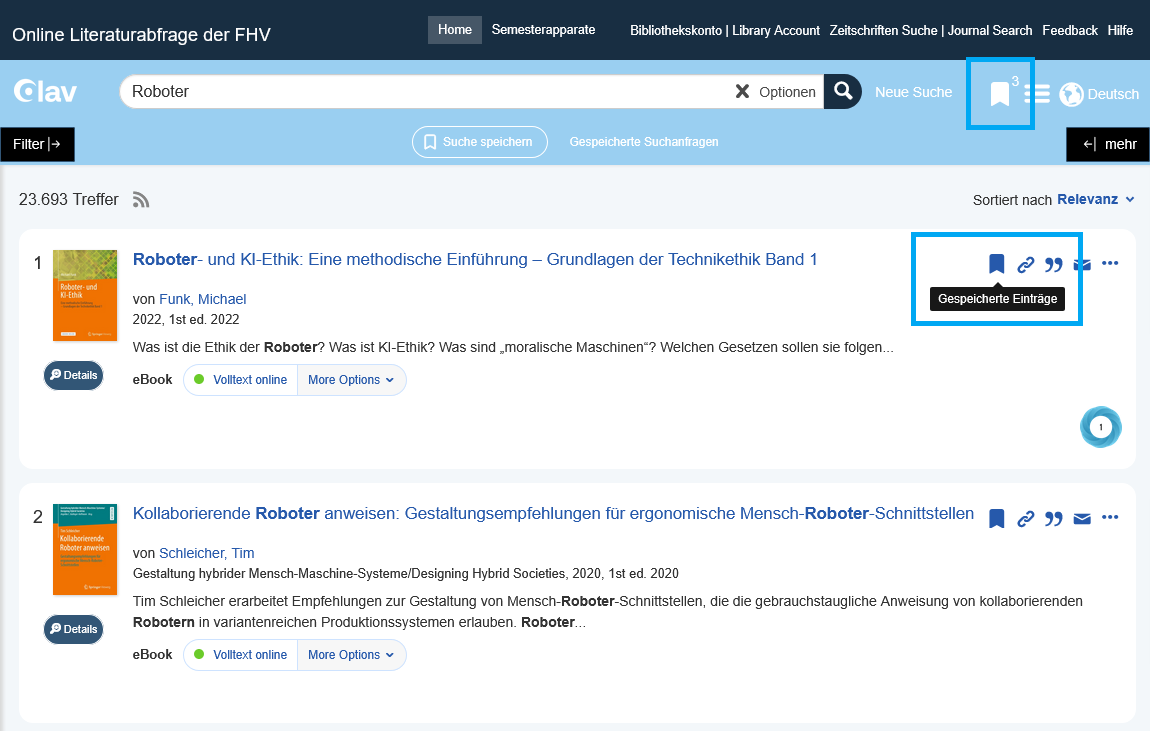The width and height of the screenshot is (1150, 731).
Task: Open author link Funk, Michael
Action: point(202,299)
